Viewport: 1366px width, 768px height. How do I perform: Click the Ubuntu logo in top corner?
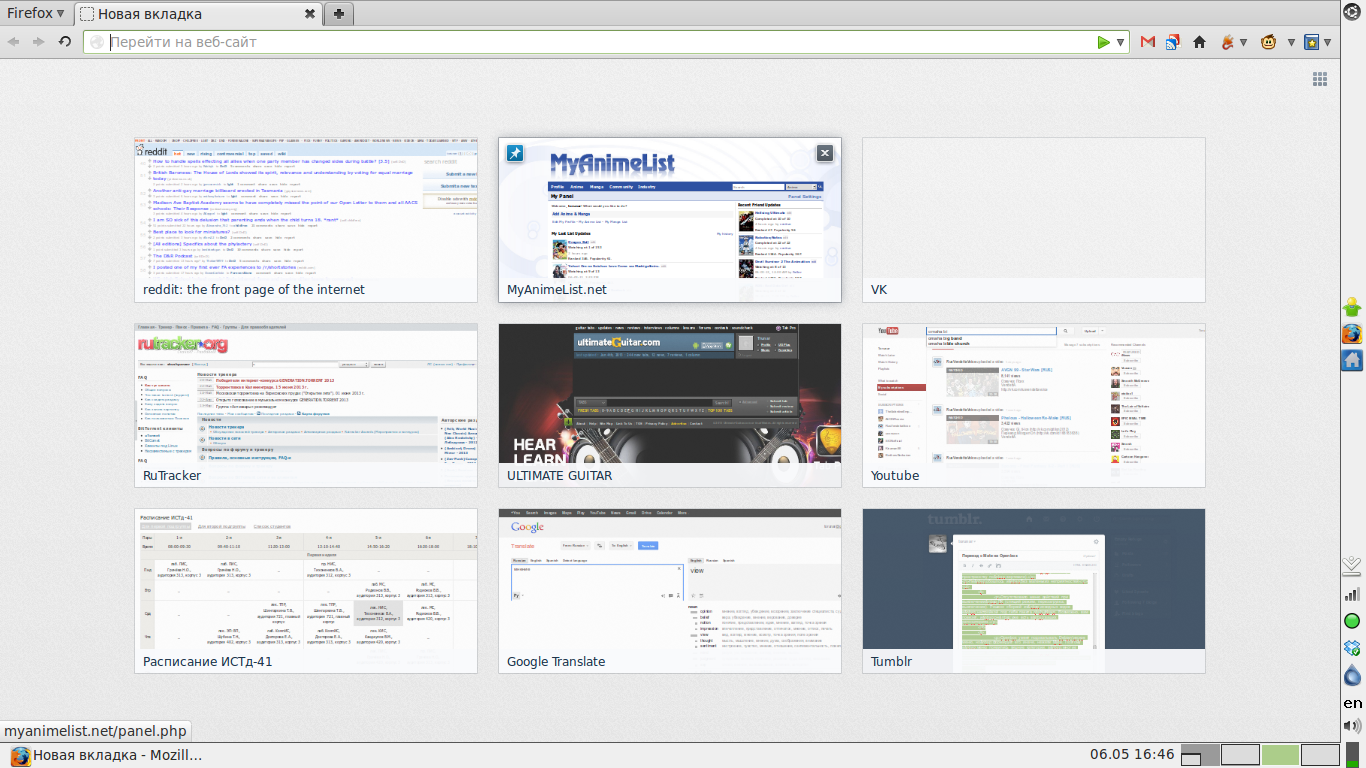pyautogui.click(x=1353, y=11)
